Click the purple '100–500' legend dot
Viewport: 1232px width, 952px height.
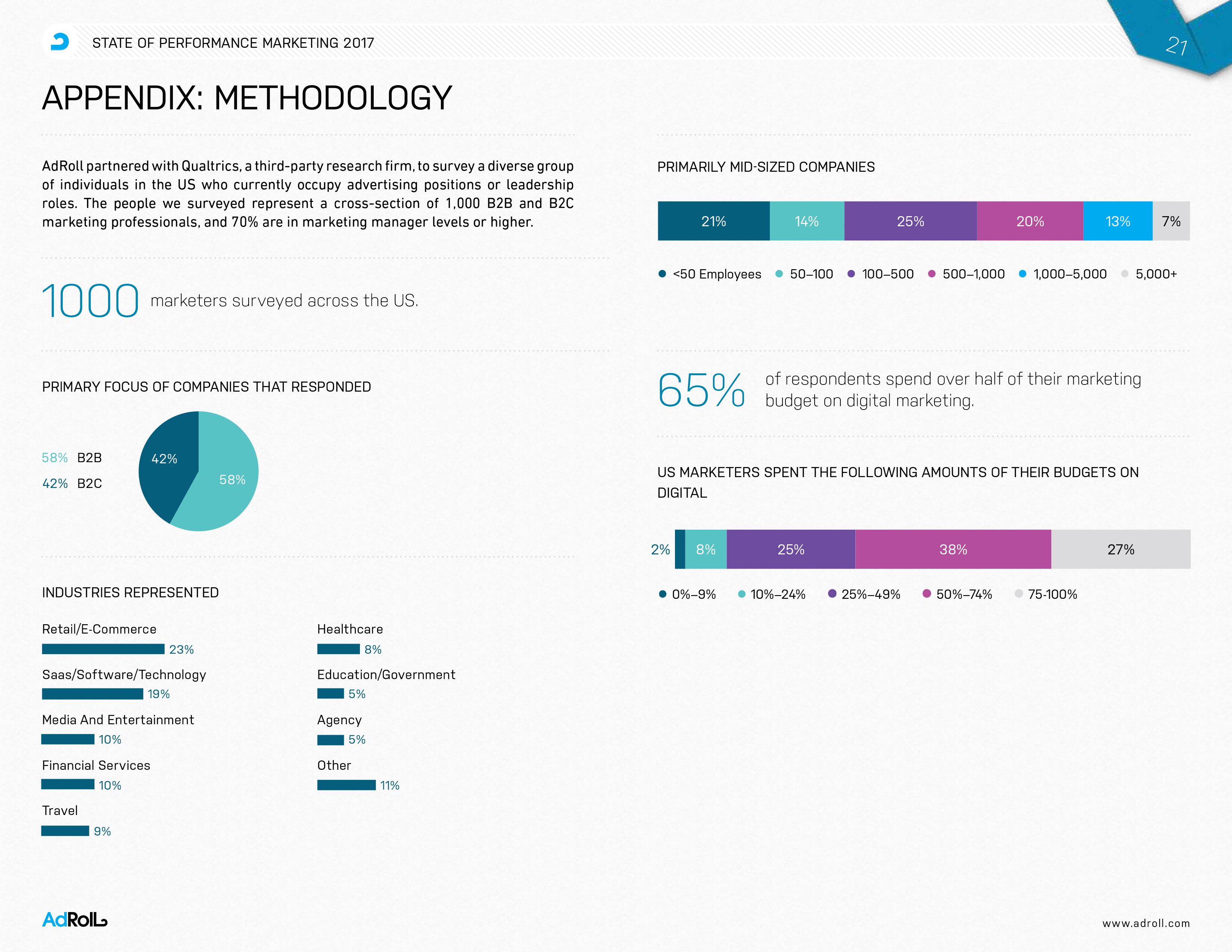851,274
